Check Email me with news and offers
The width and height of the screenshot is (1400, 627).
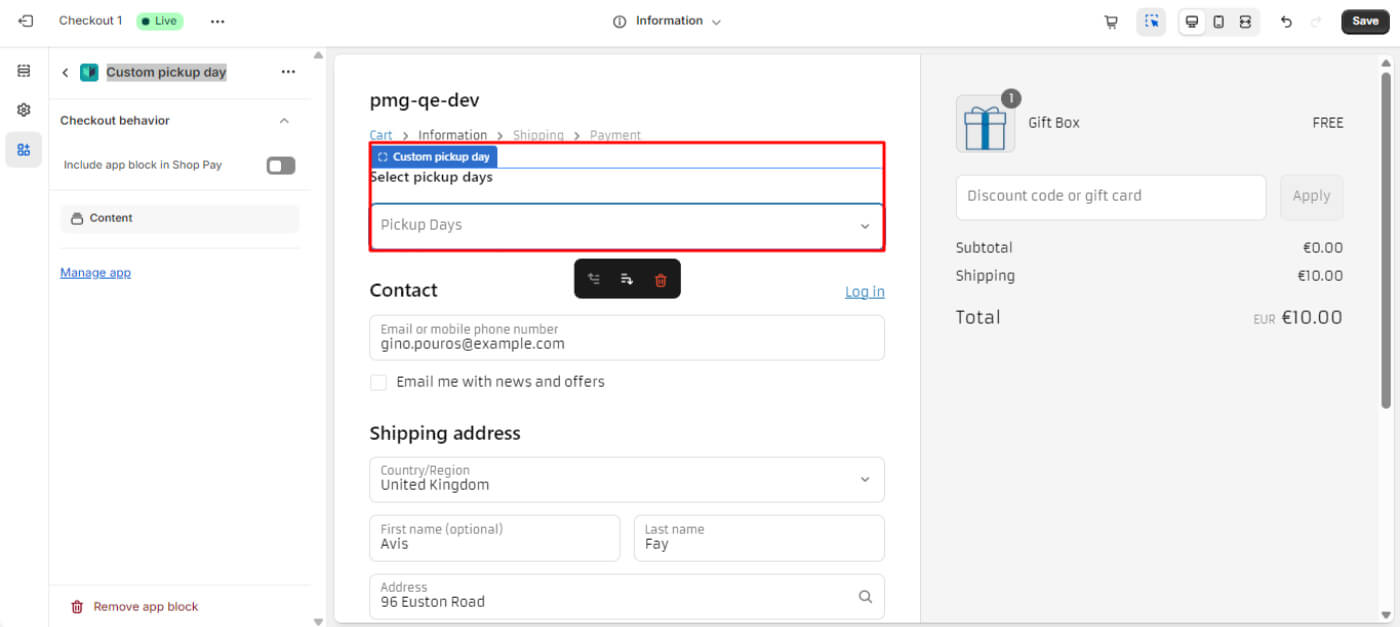379,382
